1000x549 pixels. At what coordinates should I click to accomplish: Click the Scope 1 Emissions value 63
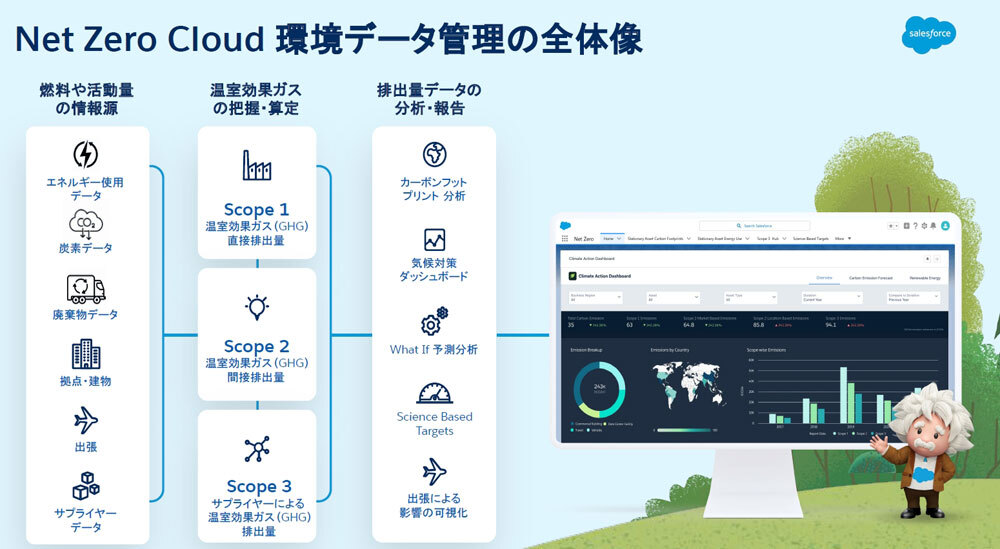point(629,325)
